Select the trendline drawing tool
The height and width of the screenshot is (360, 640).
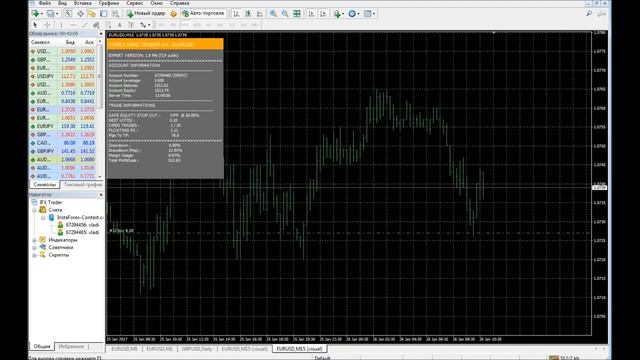pyautogui.click(x=84, y=25)
